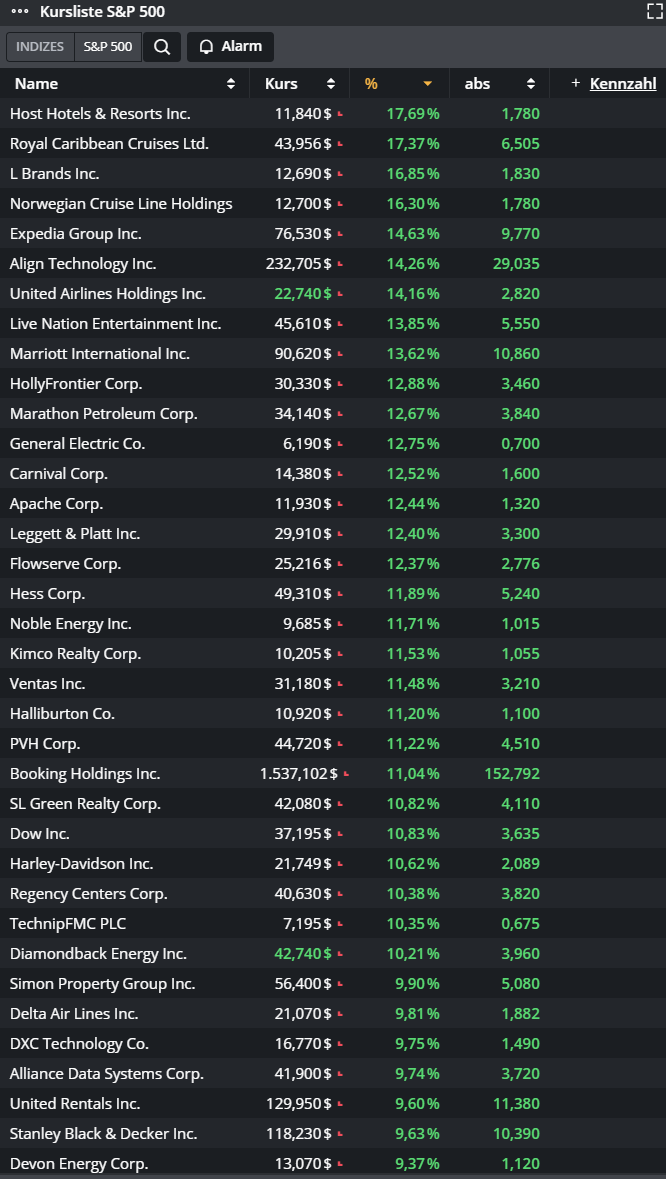Select Hess Corp. row
The image size is (666, 1179).
[333, 593]
